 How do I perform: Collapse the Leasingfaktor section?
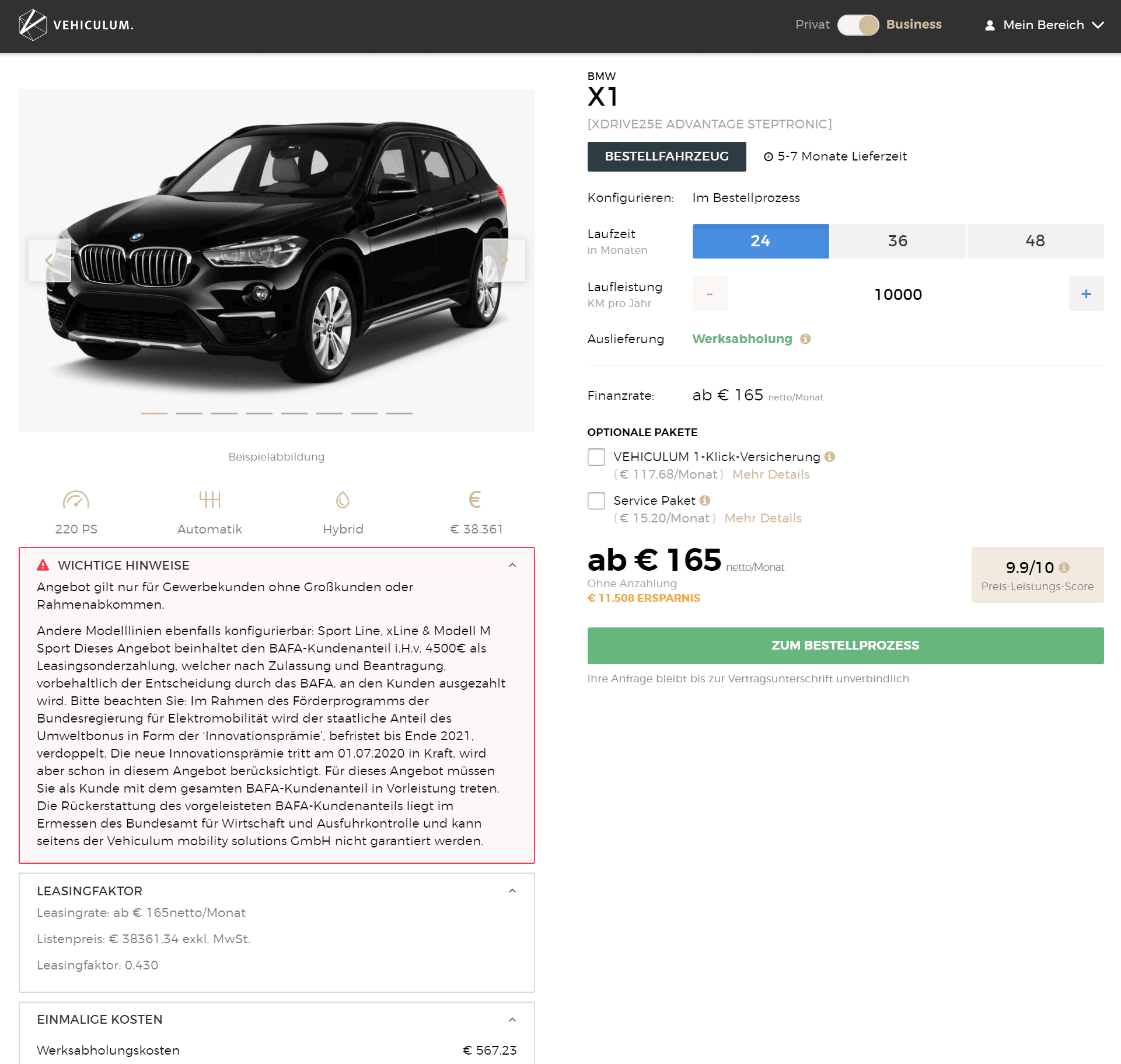point(512,891)
